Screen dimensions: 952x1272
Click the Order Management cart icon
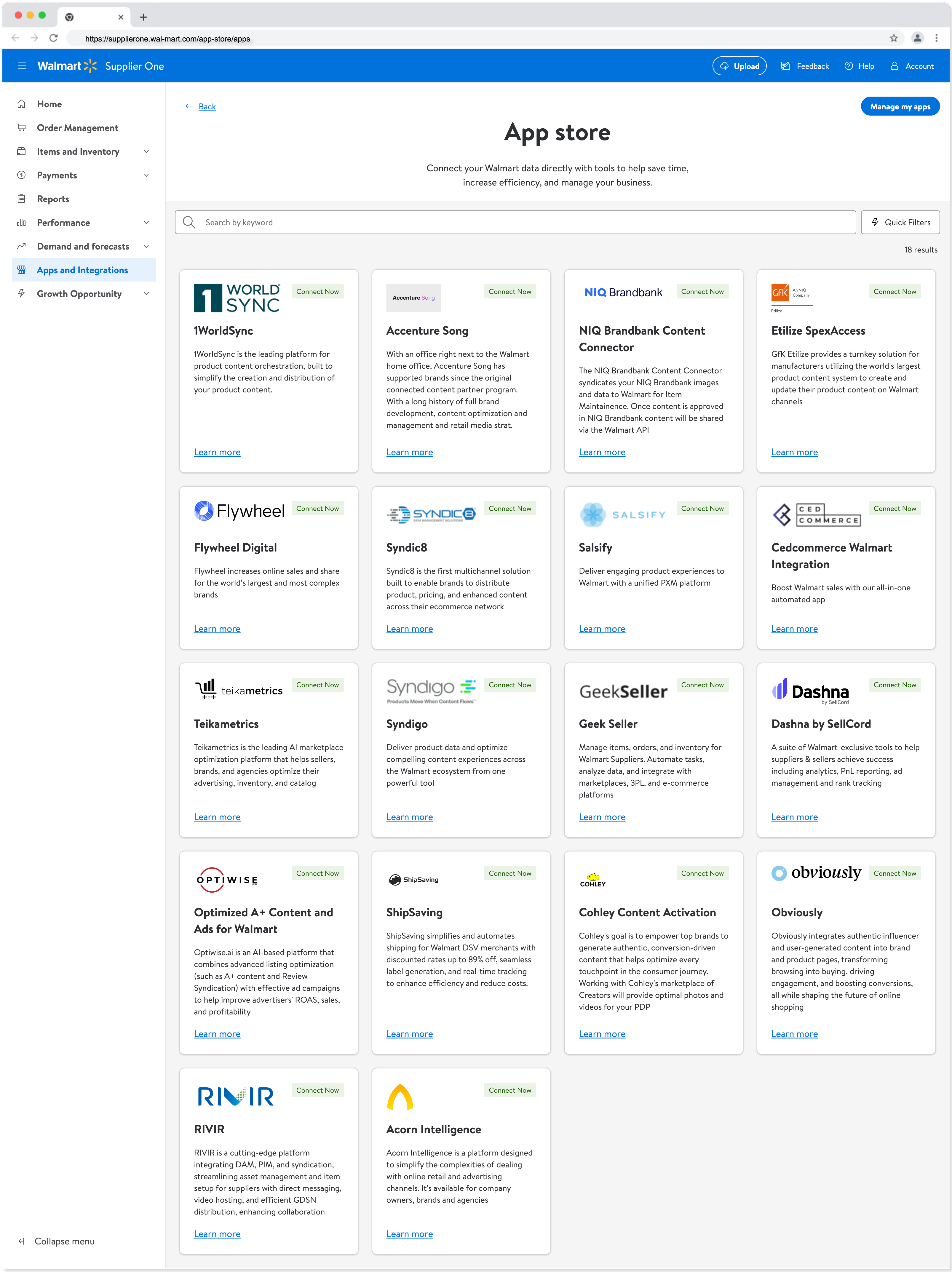tap(21, 128)
